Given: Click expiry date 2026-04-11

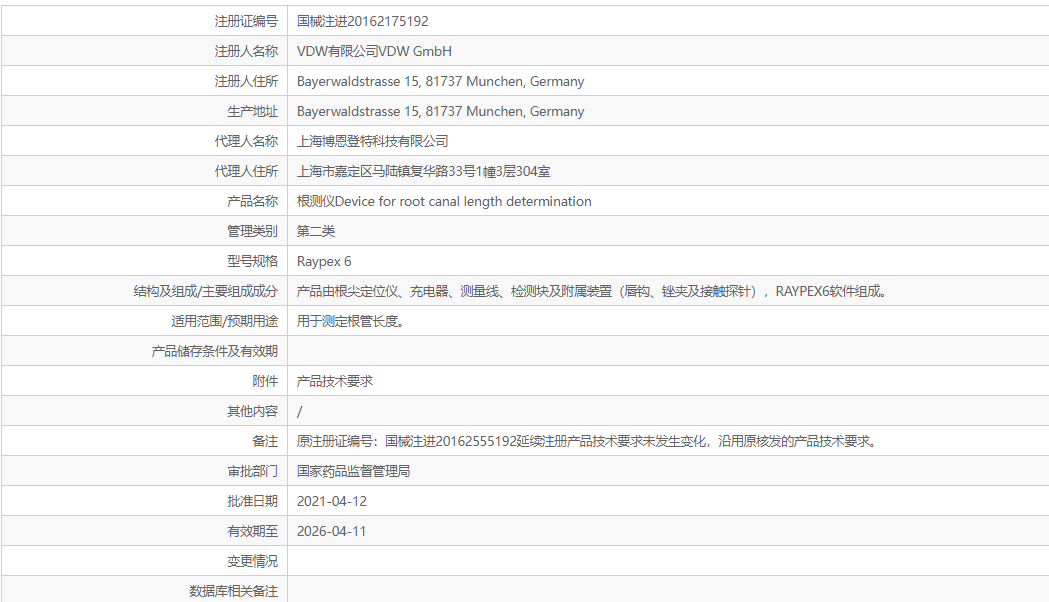Looking at the screenshot, I should 331,531.
